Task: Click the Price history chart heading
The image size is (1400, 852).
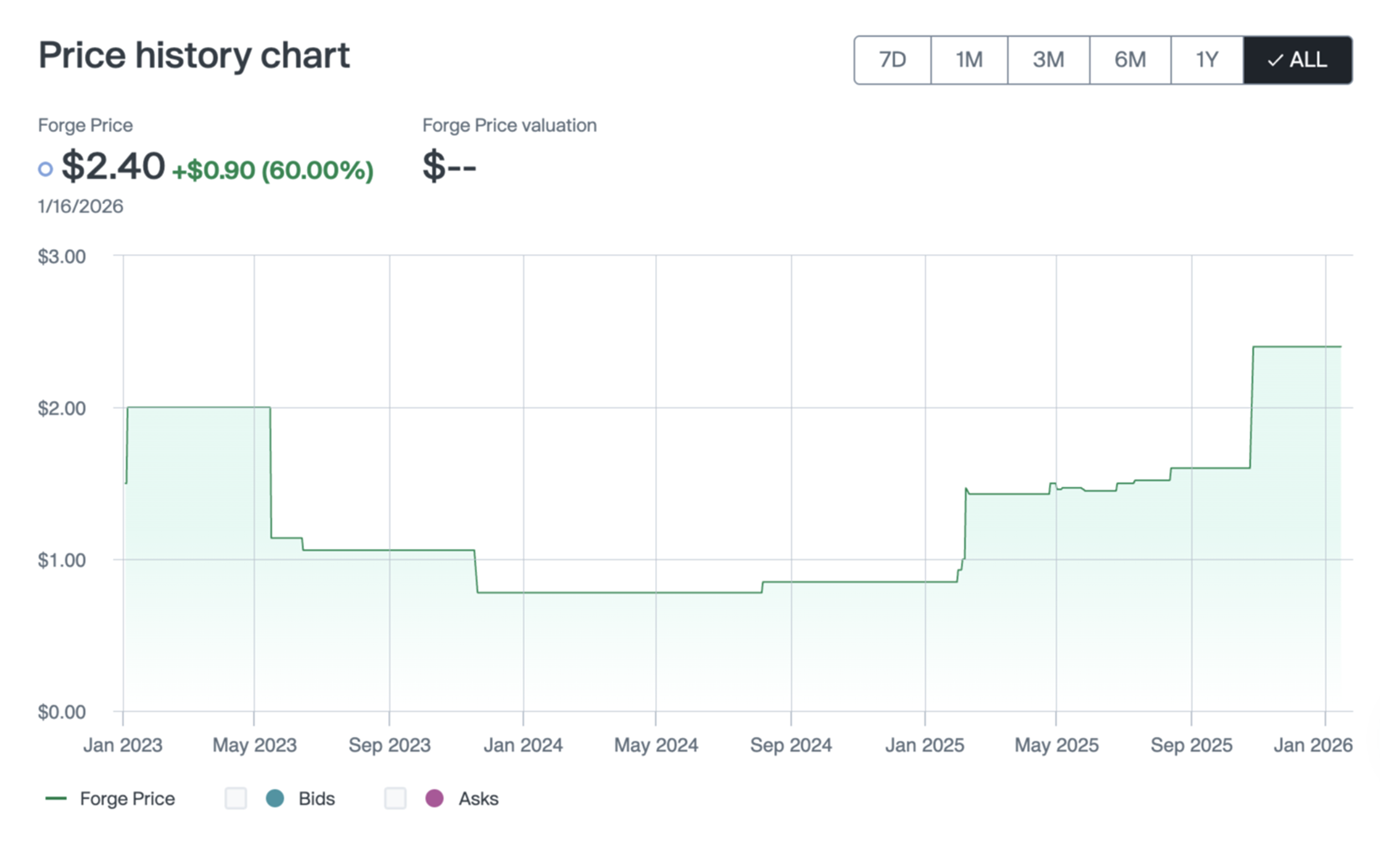Action: coord(194,56)
